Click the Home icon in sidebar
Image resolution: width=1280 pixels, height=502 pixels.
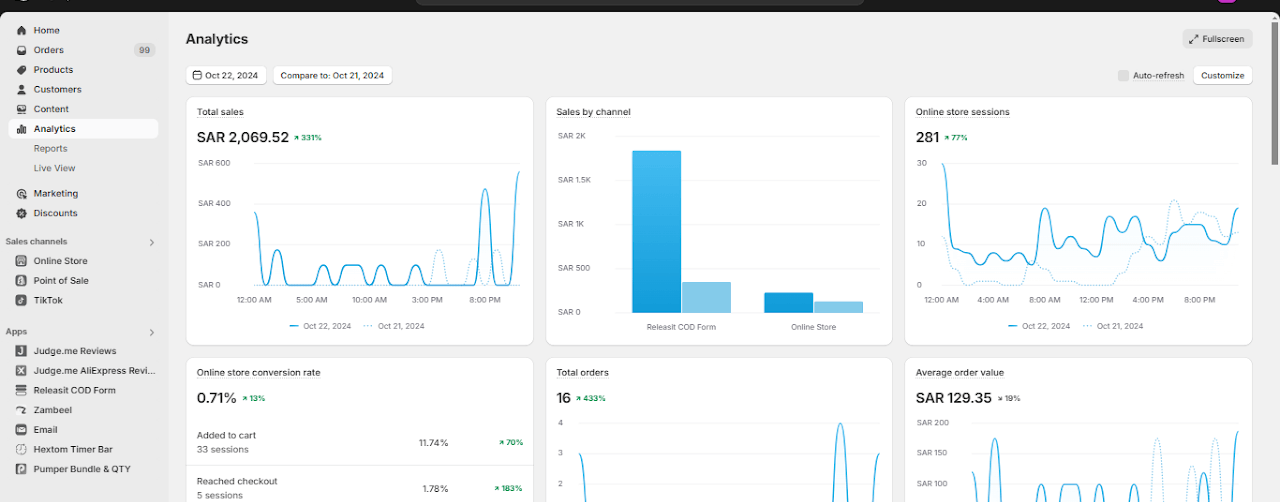pyautogui.click(x=22, y=31)
